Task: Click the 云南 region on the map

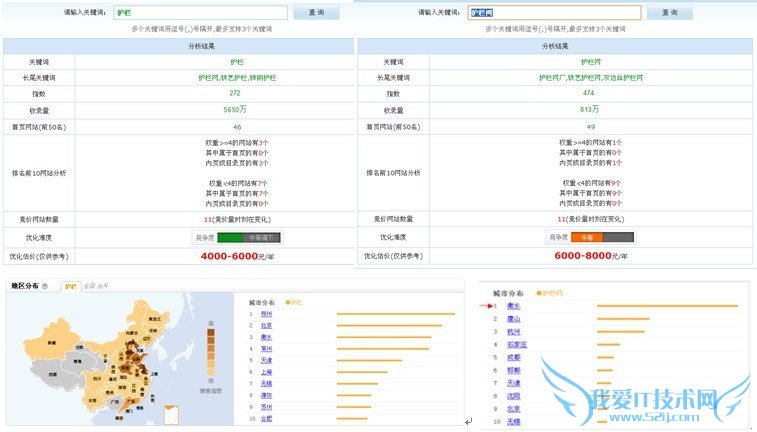Action: coord(92,400)
